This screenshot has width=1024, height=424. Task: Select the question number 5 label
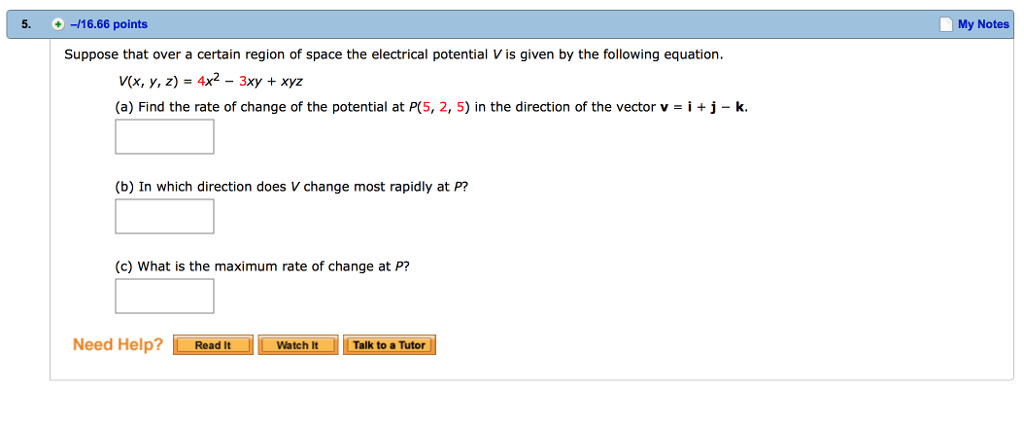(x=25, y=25)
